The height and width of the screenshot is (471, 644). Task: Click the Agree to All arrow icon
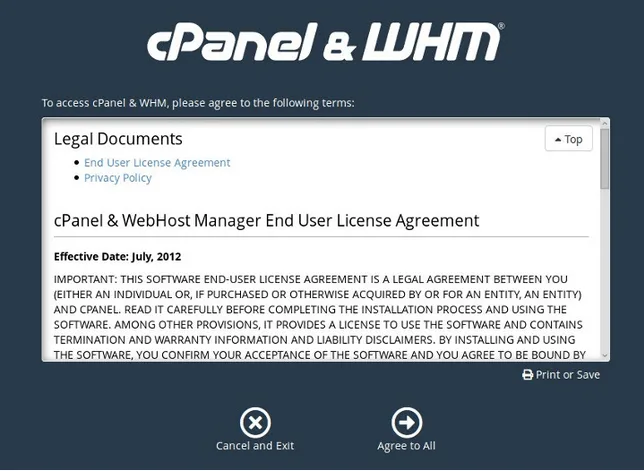pyautogui.click(x=407, y=423)
